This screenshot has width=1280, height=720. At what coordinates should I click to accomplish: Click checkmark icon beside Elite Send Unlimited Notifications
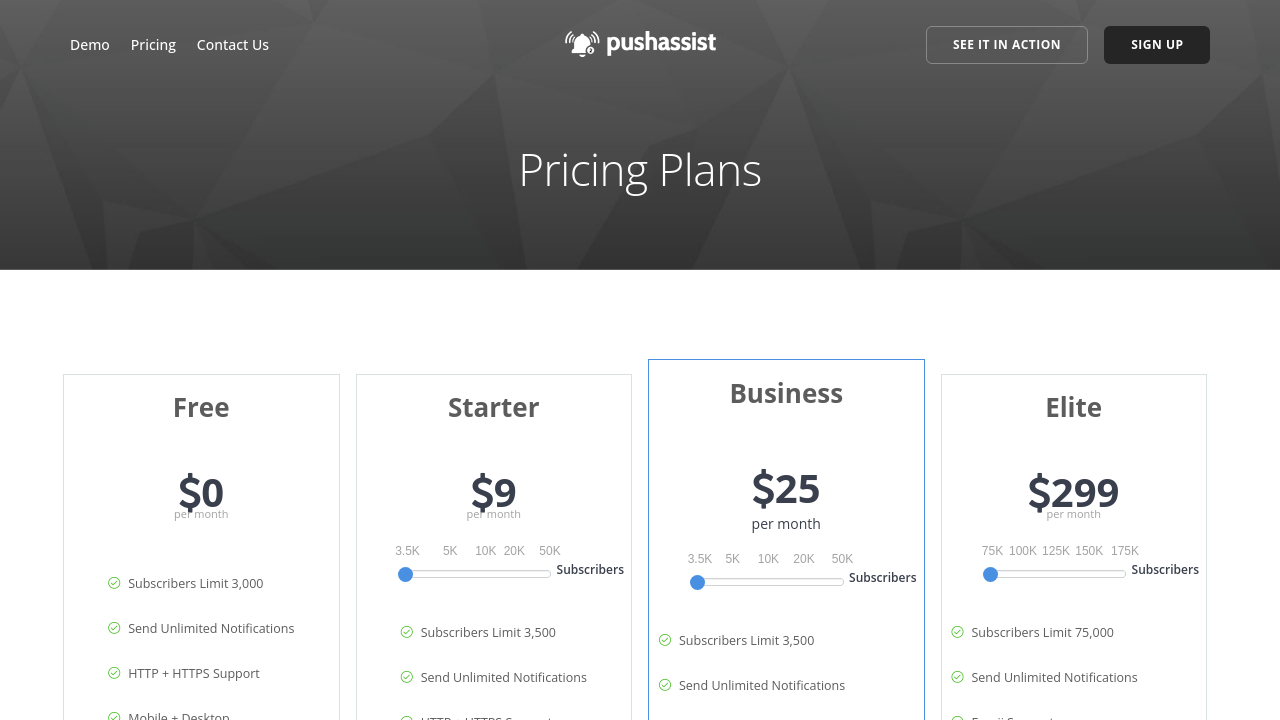(x=957, y=677)
